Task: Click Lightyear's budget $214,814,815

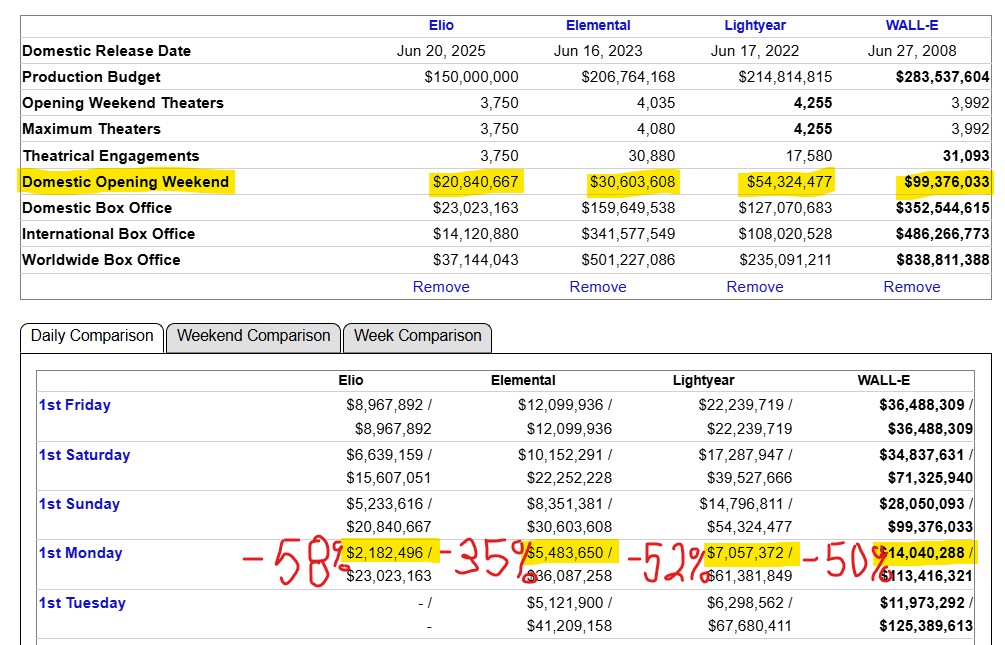Action: click(x=785, y=77)
